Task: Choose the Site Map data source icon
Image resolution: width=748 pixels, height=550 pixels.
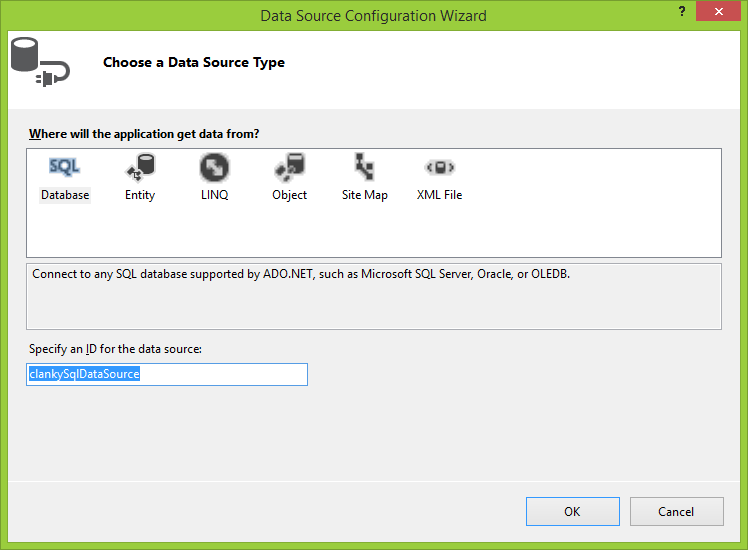Action: click(364, 167)
